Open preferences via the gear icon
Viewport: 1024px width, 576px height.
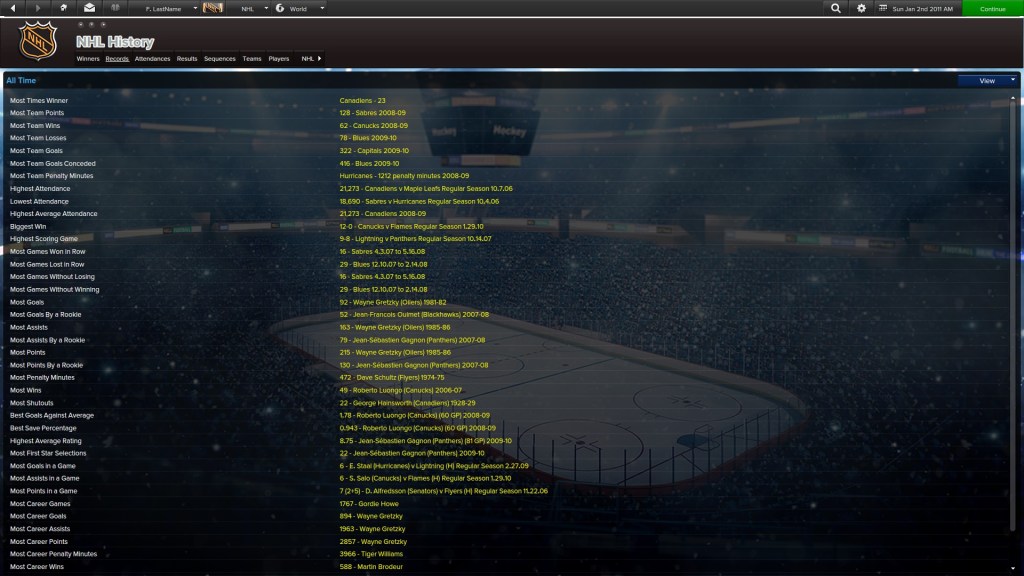pyautogui.click(x=861, y=8)
